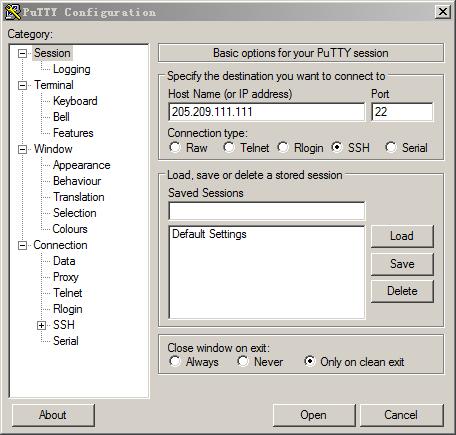
Task: Choose Telnet connection type radio button
Action: [x=229, y=147]
